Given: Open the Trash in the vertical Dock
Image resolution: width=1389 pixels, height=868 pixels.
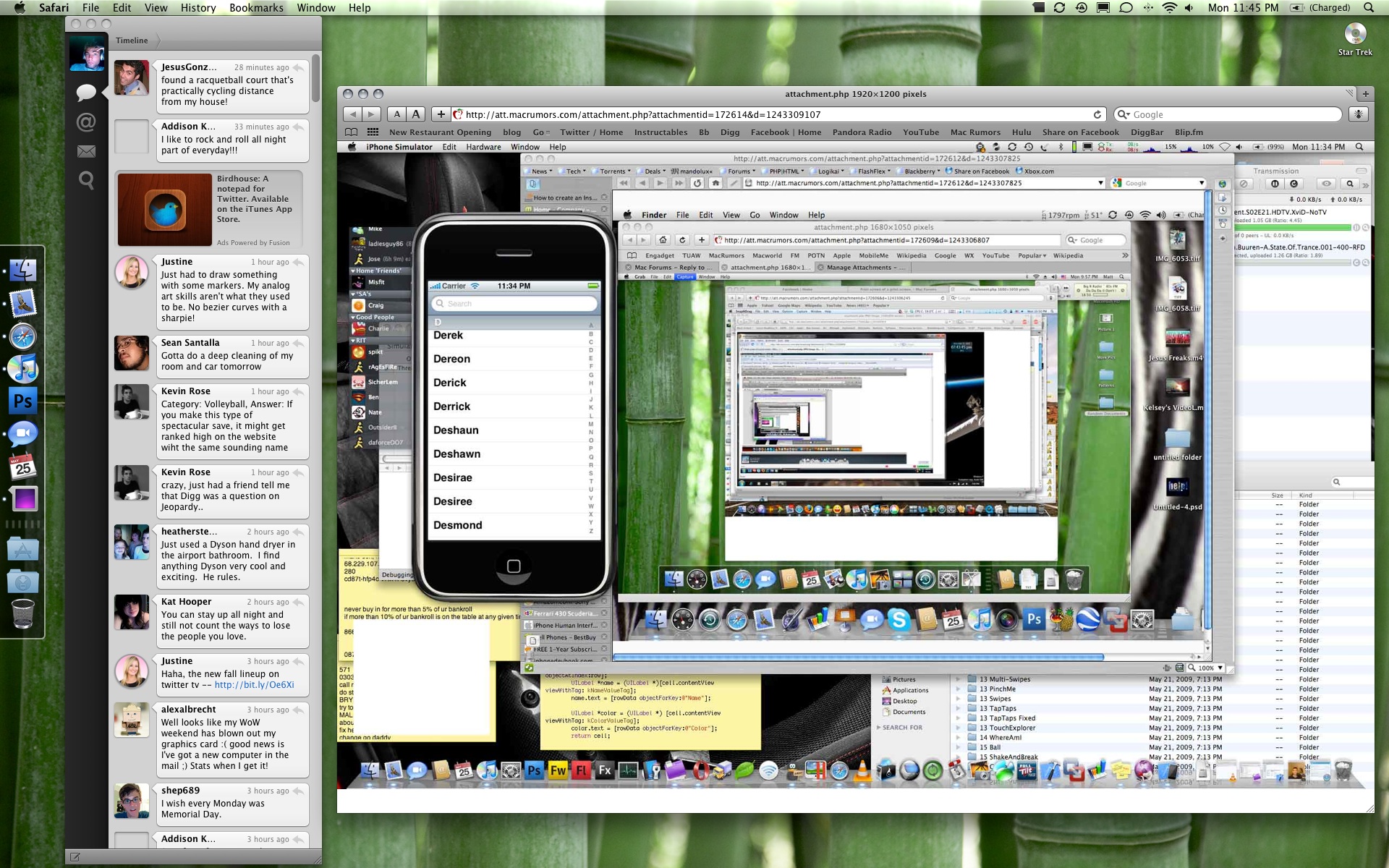Looking at the screenshot, I should click(22, 613).
